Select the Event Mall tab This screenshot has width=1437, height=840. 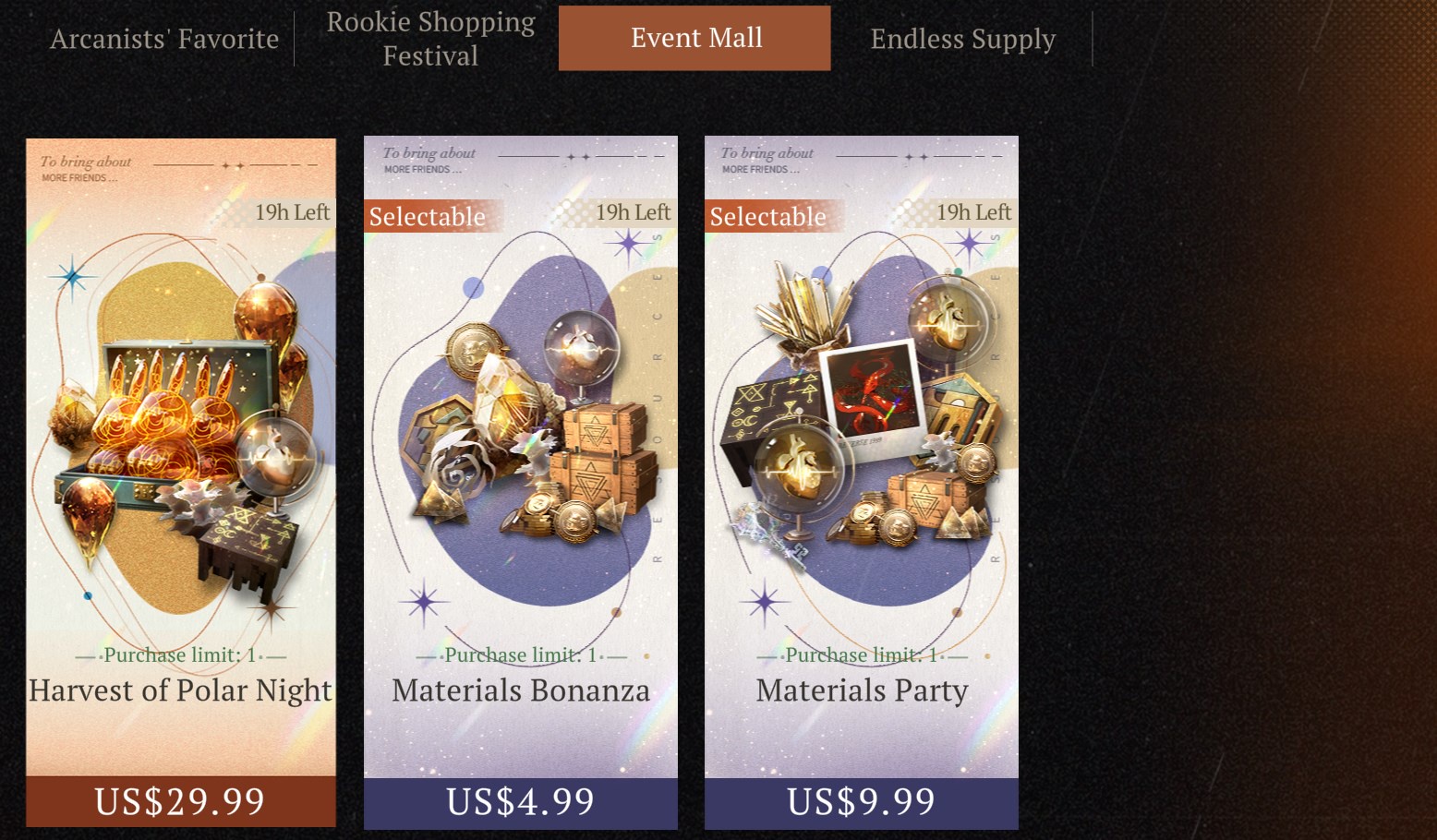(x=694, y=38)
